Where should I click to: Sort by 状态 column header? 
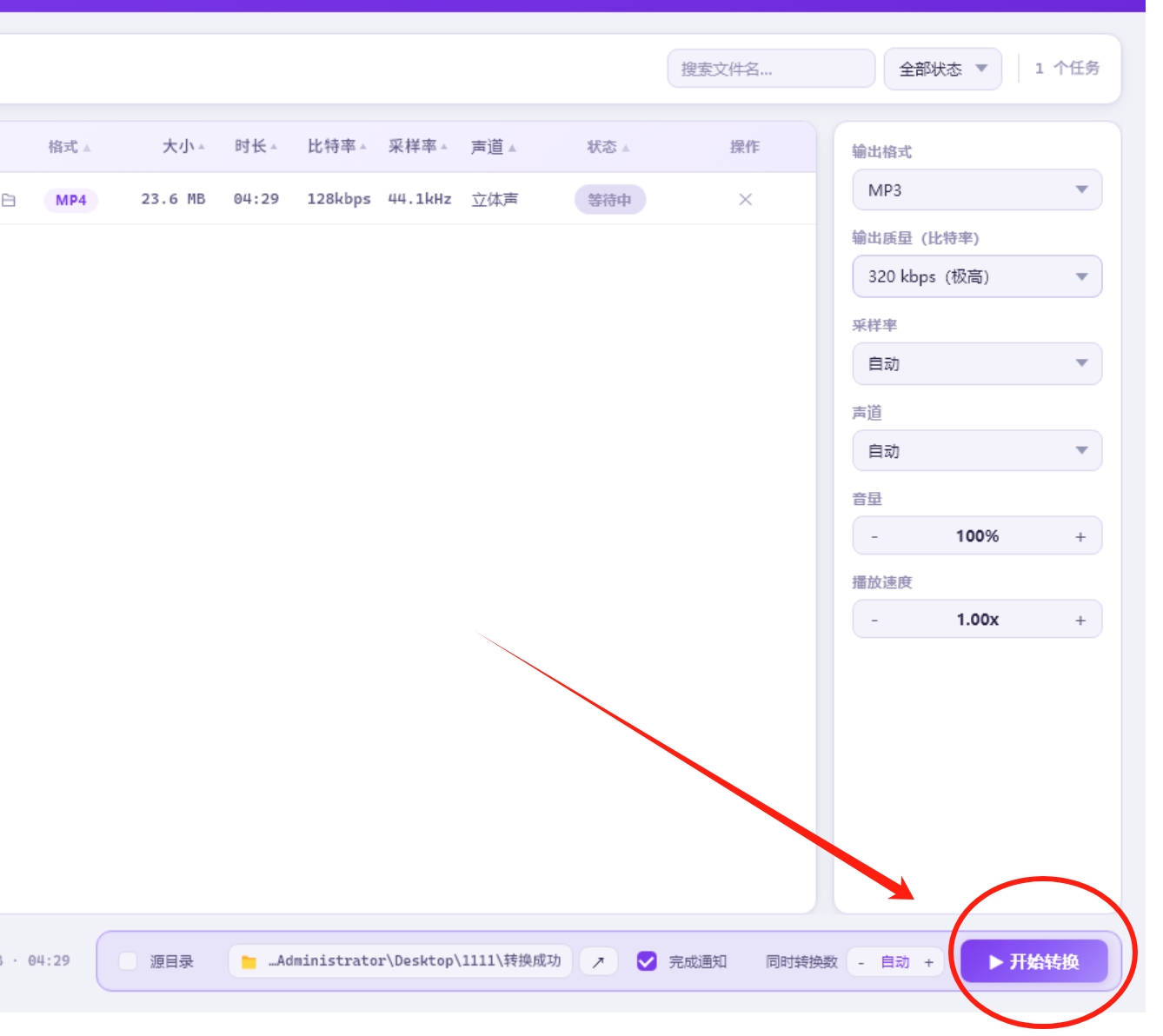coord(608,147)
